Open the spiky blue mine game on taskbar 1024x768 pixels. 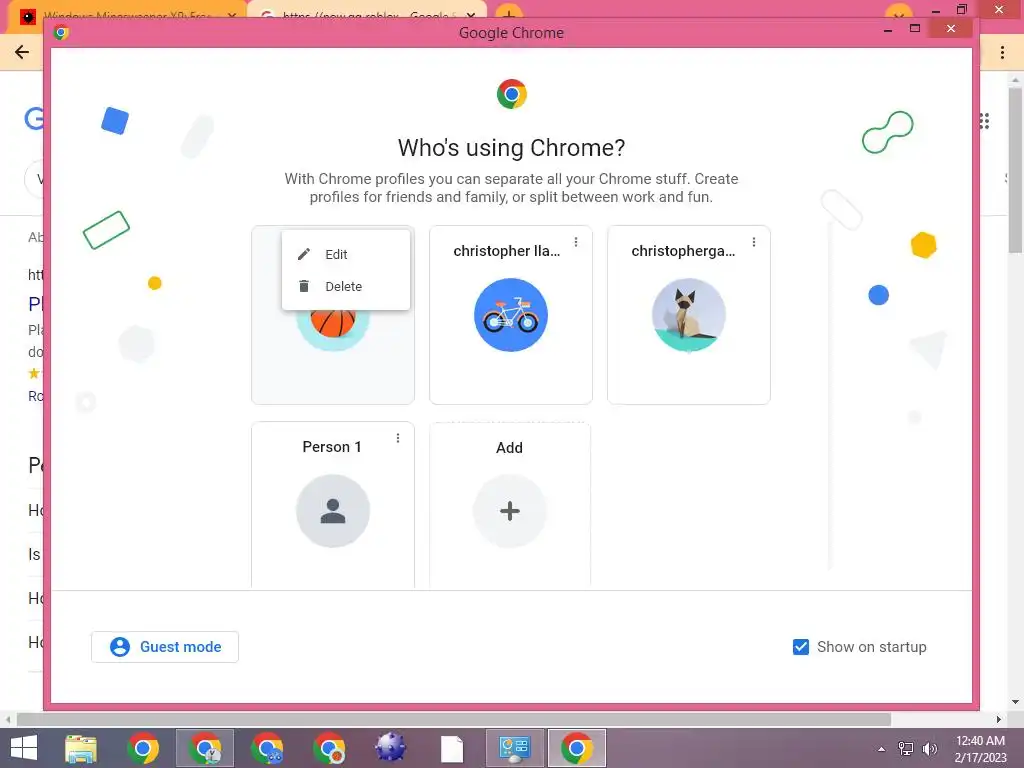tap(391, 748)
